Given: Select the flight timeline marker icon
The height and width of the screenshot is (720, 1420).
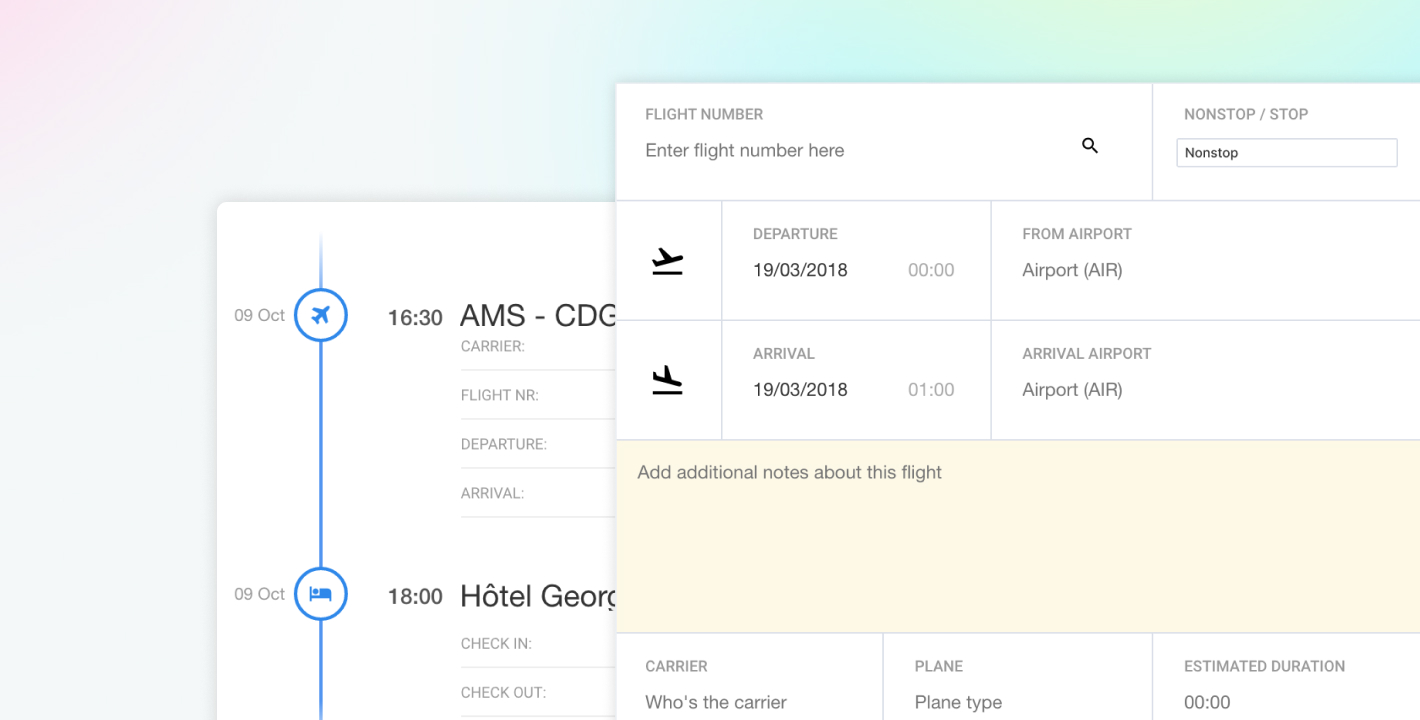Looking at the screenshot, I should pos(320,315).
